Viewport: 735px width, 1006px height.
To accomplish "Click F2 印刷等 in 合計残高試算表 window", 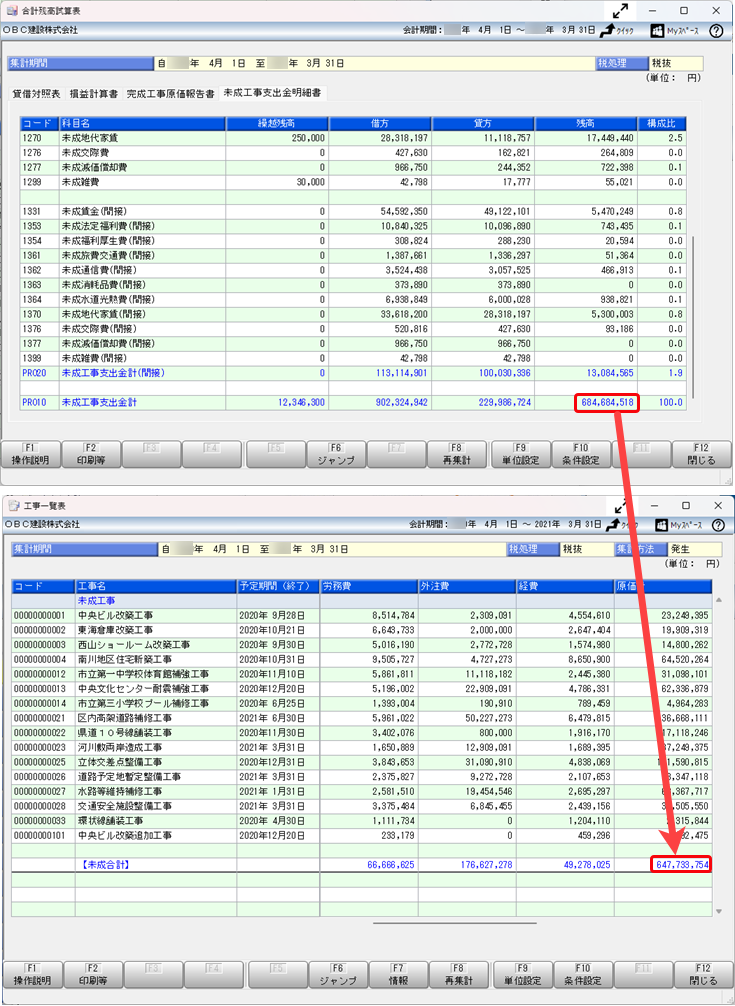I will click(91, 454).
